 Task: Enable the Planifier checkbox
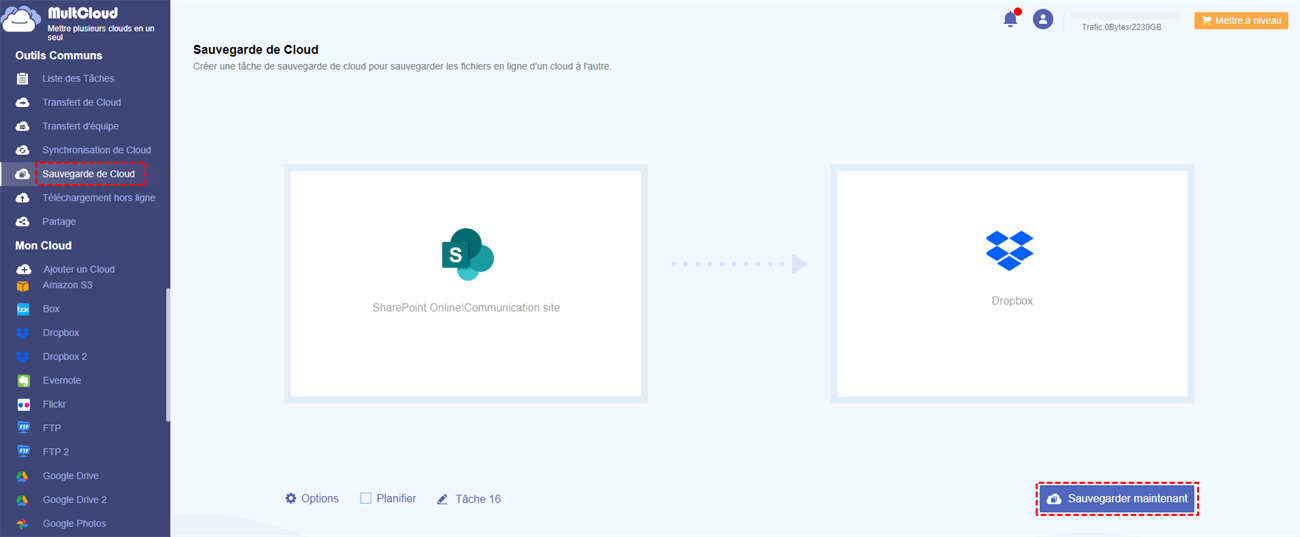366,498
